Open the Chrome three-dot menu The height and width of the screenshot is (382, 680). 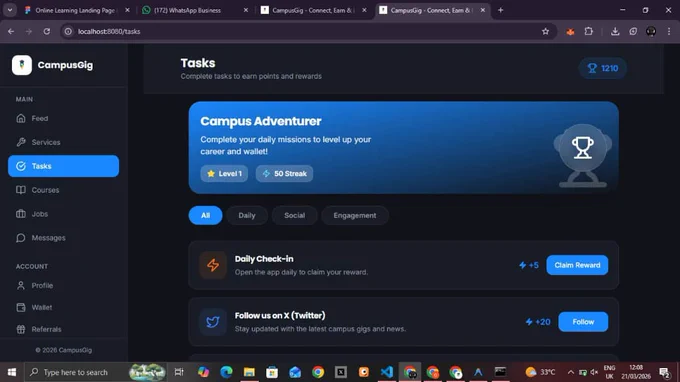pos(669,31)
